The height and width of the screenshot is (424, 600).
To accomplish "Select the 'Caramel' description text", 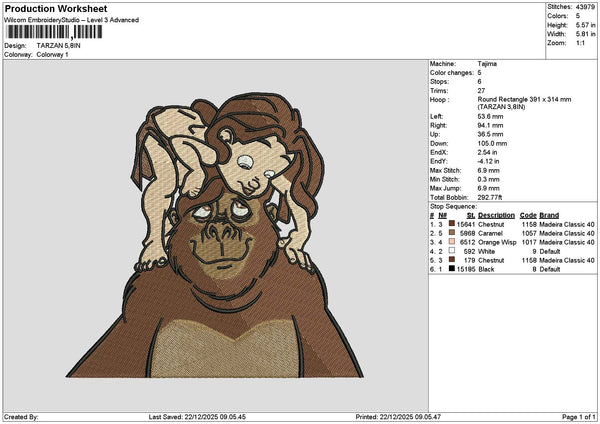I will tap(490, 233).
